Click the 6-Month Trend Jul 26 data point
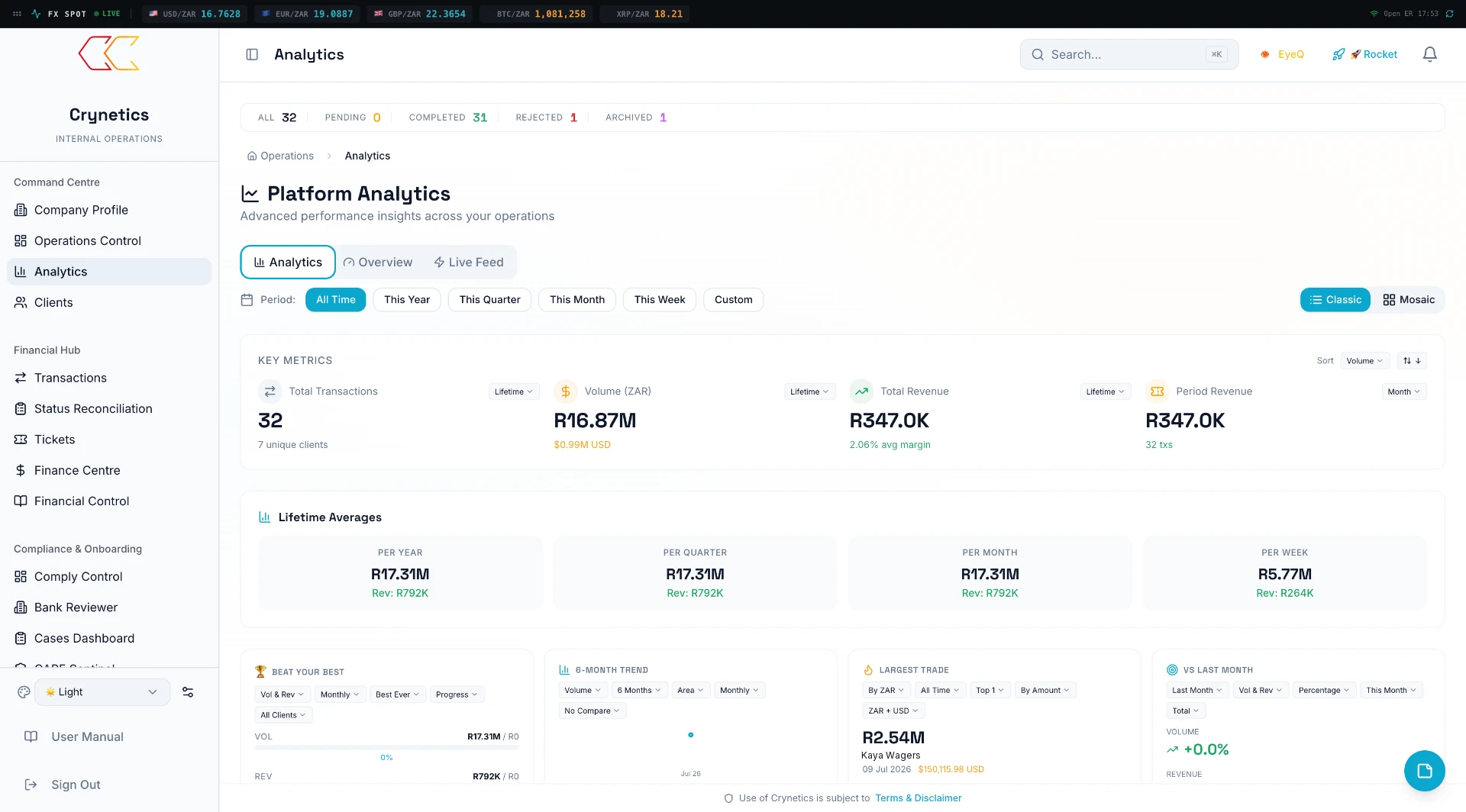This screenshot has height=812, width=1466. click(x=690, y=735)
